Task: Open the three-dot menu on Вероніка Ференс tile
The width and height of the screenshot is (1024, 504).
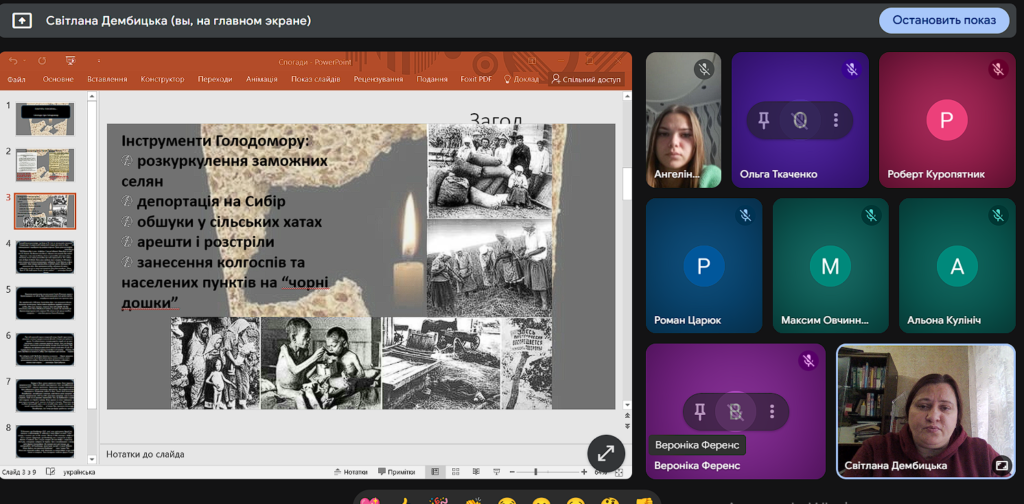Action: 772,412
